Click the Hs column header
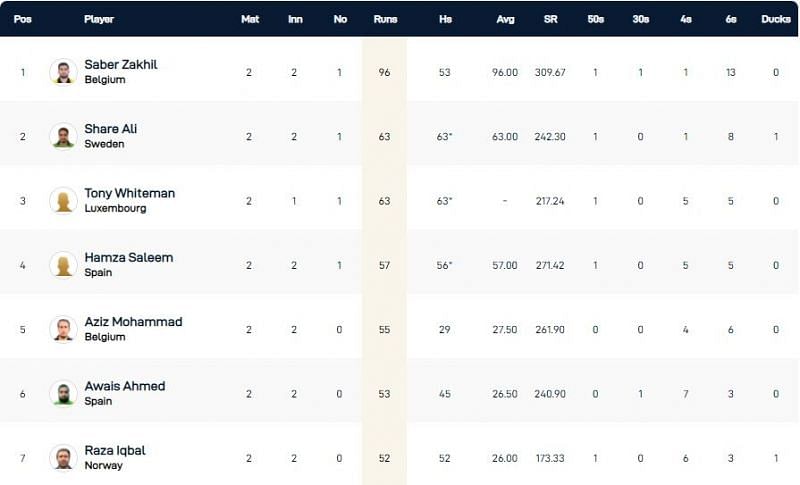The height and width of the screenshot is (485, 800). 444,19
